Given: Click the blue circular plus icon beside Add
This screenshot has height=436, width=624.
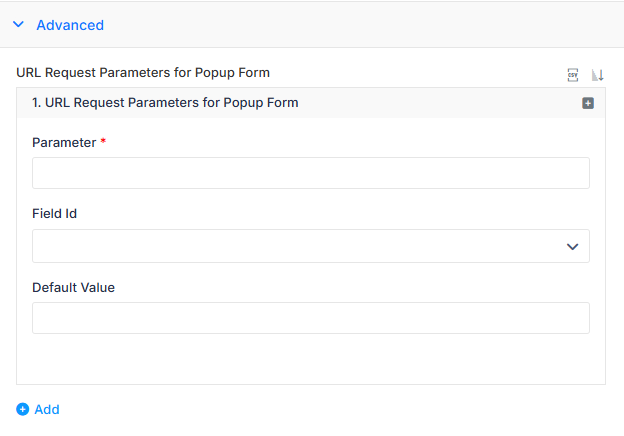Looking at the screenshot, I should tap(23, 409).
